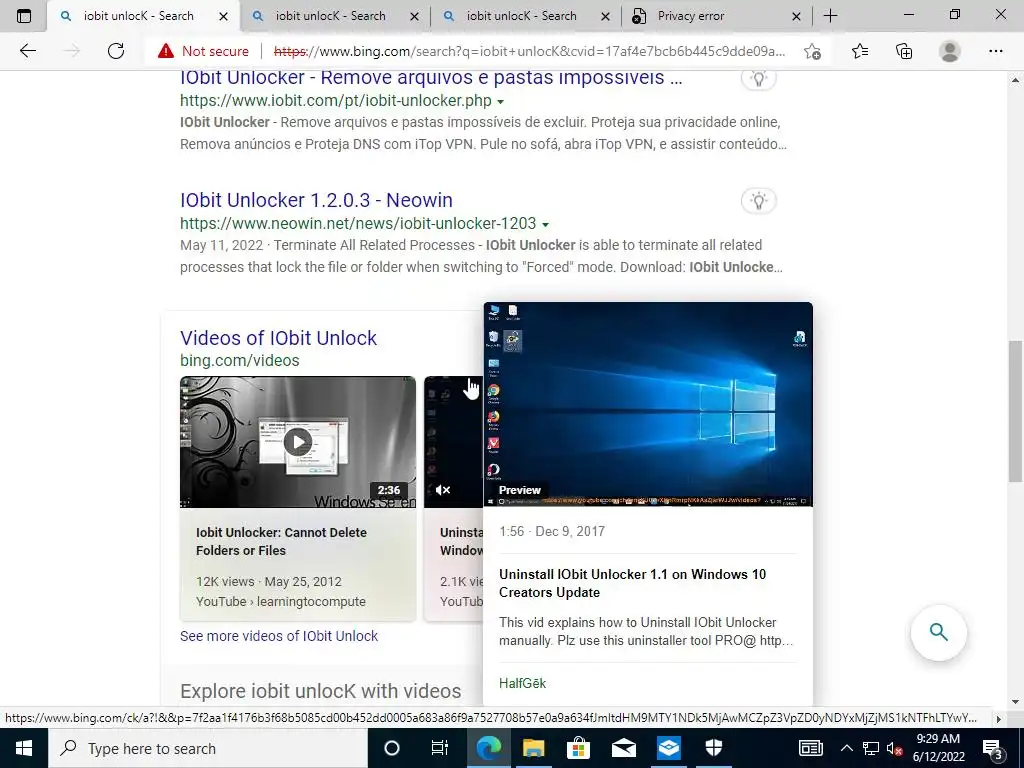Open the Windows Start menu
The image size is (1024, 768).
[24, 748]
